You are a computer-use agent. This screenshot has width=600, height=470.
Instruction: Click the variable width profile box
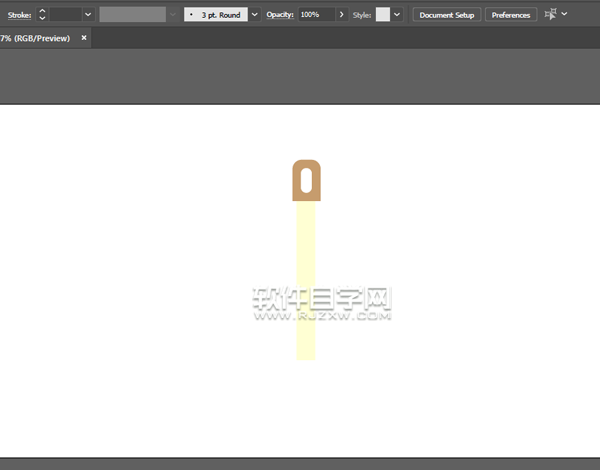point(132,15)
